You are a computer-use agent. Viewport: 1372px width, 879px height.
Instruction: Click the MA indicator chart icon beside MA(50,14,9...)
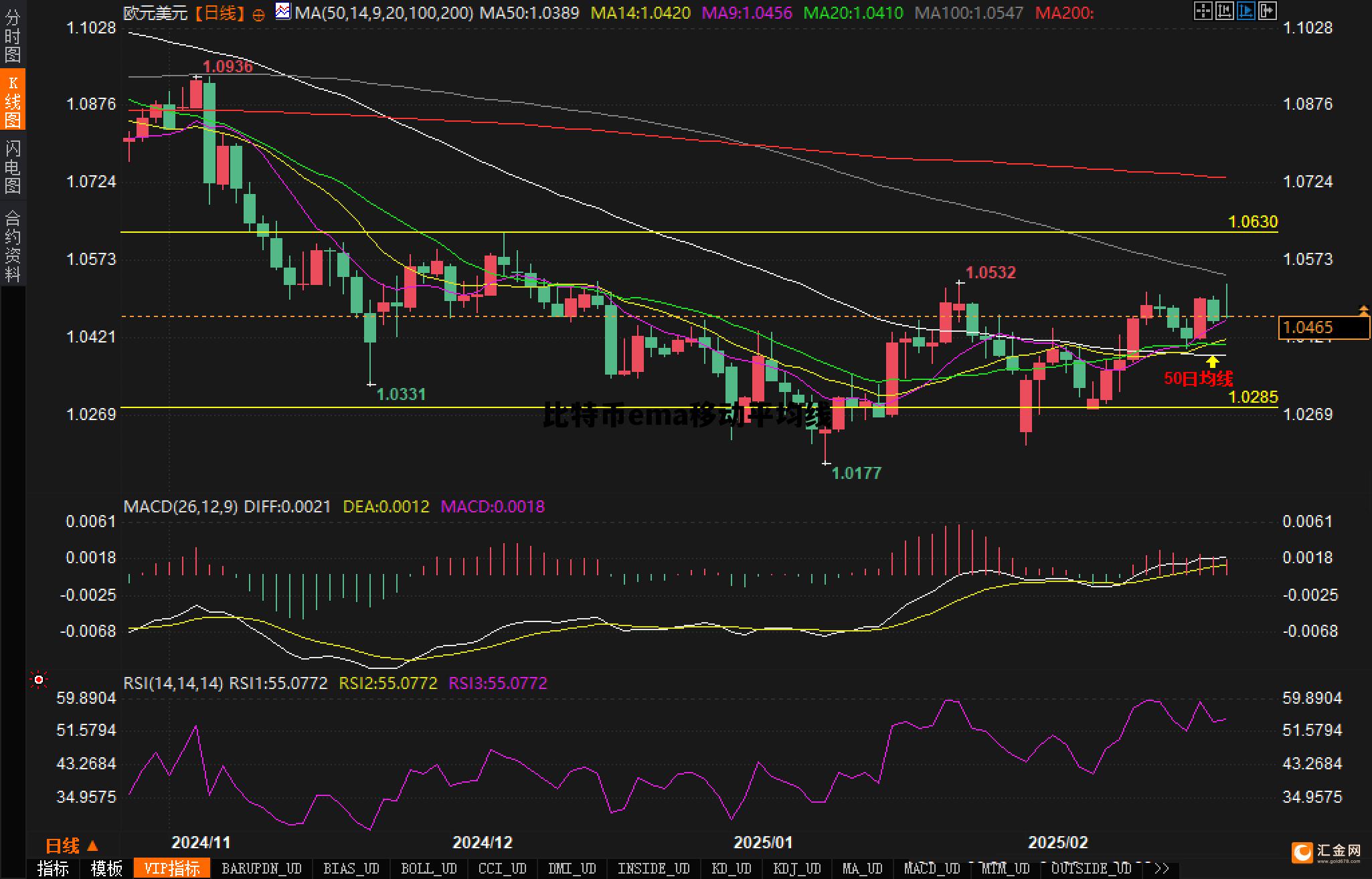pos(283,11)
